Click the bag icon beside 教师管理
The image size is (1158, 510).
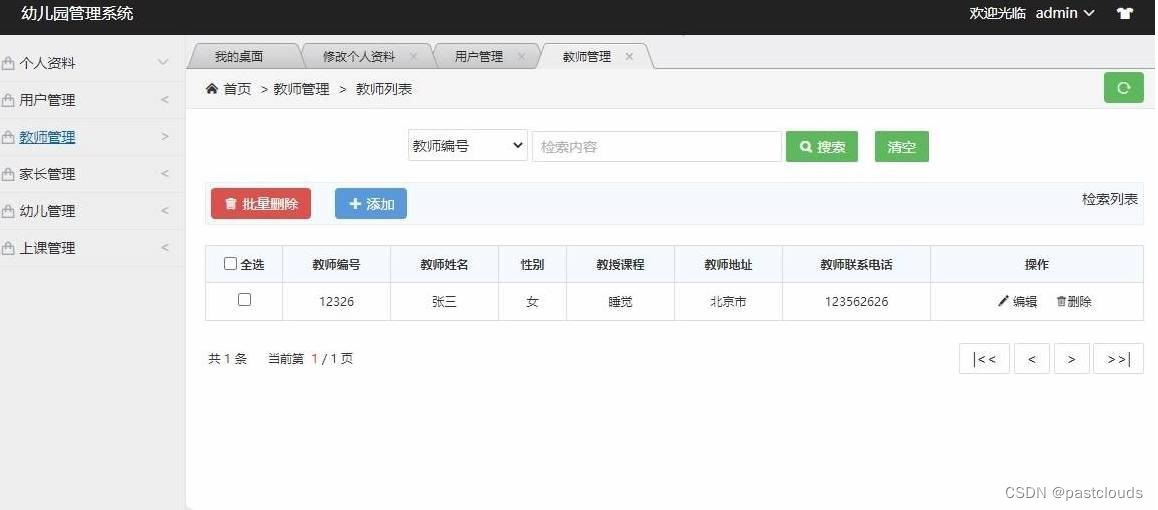point(8,137)
